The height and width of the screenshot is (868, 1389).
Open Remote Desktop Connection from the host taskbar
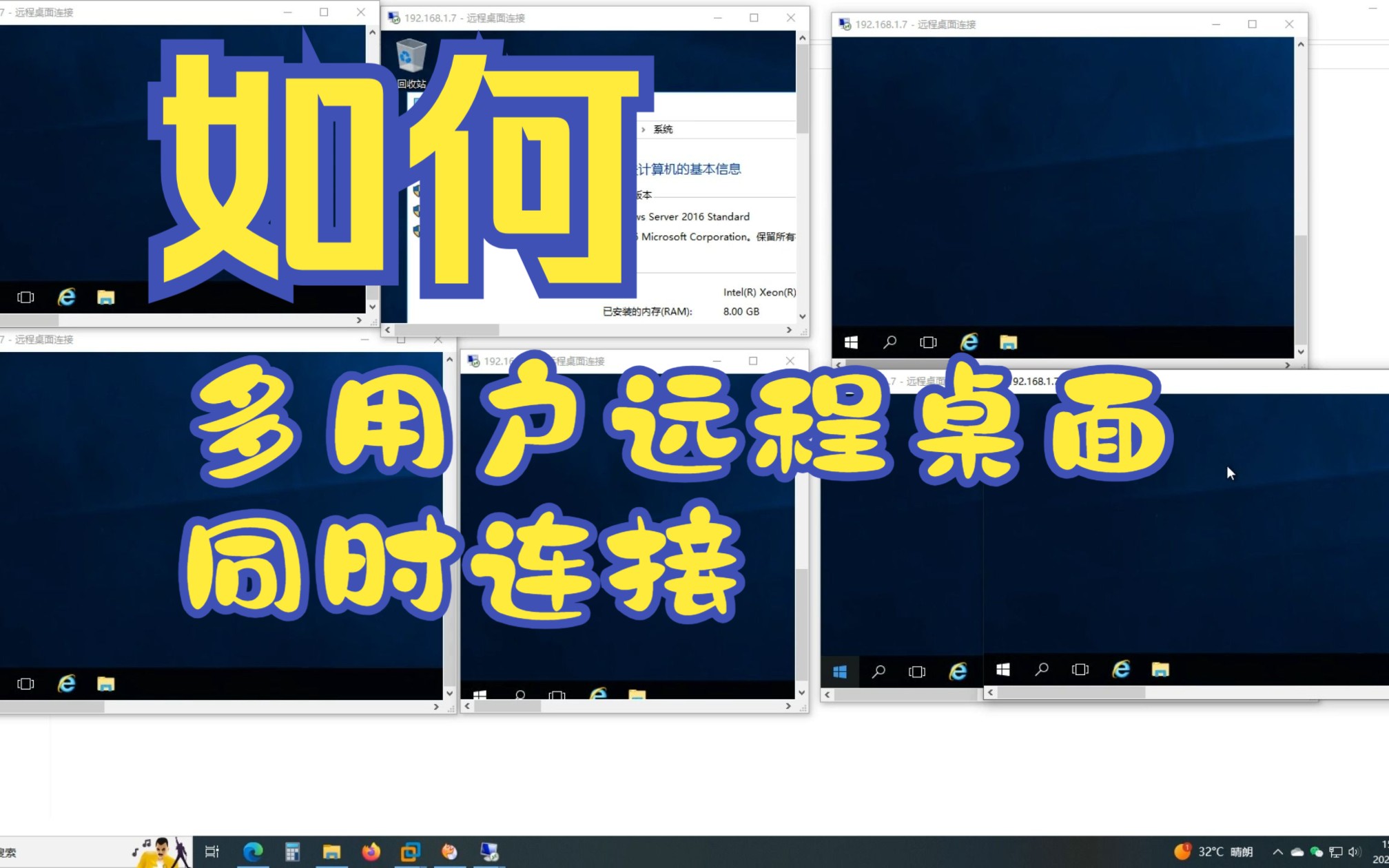tap(490, 852)
